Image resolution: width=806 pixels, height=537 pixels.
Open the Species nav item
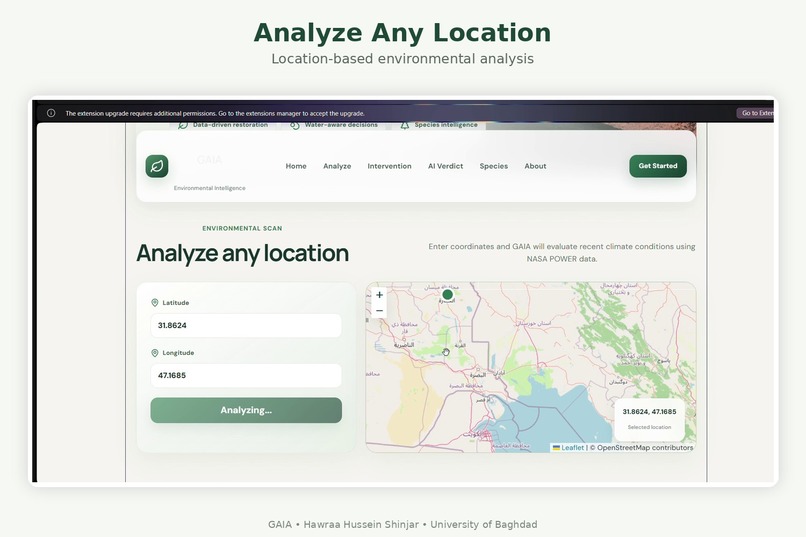493,166
